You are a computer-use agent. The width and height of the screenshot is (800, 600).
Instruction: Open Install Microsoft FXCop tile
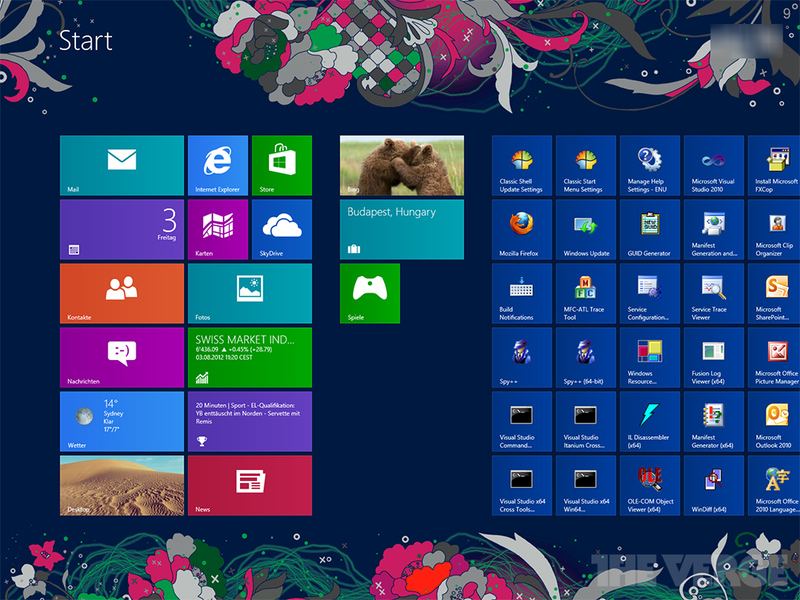pos(774,165)
